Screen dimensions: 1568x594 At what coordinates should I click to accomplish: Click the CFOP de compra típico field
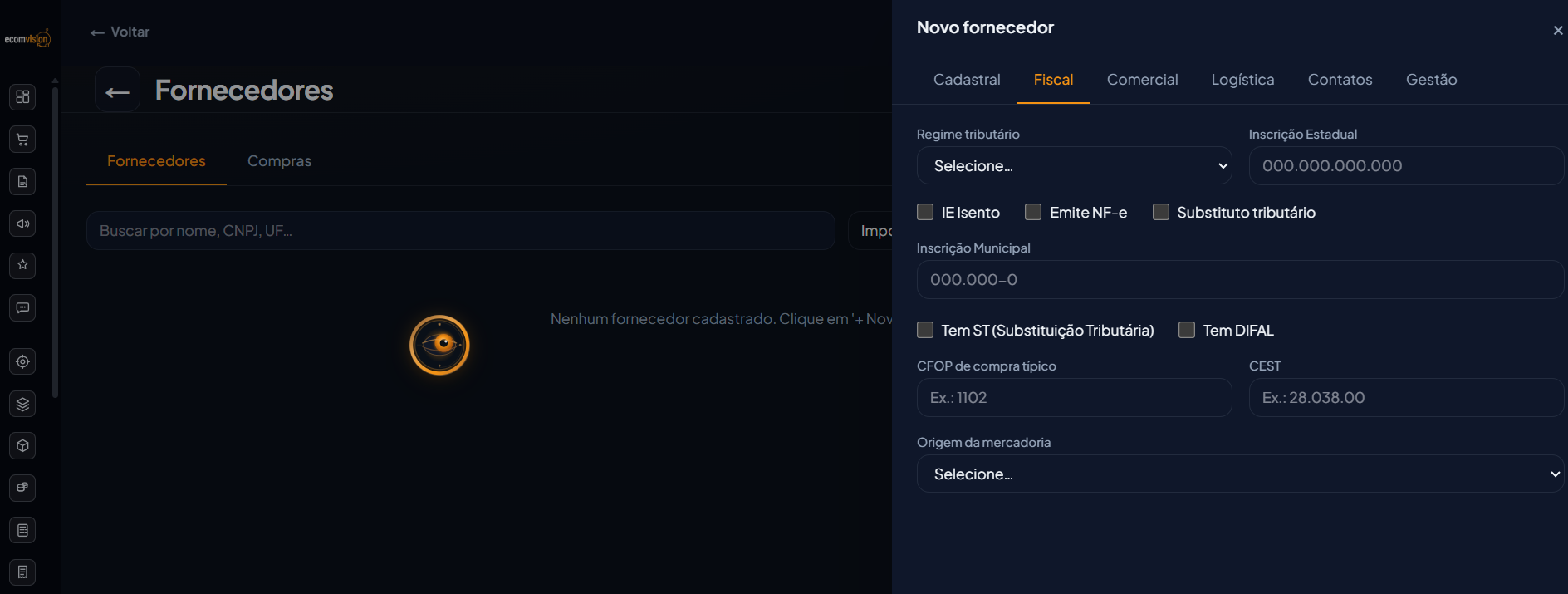[1074, 397]
